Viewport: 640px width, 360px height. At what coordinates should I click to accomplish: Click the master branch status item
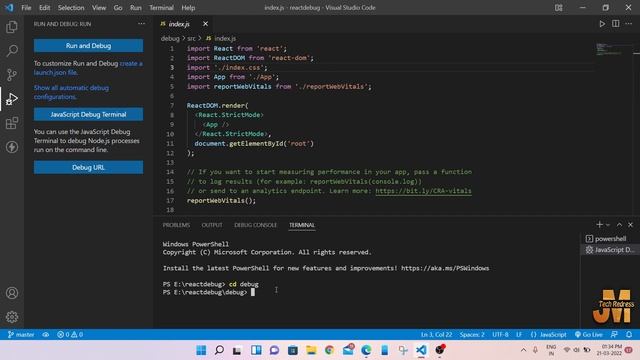coord(21,334)
